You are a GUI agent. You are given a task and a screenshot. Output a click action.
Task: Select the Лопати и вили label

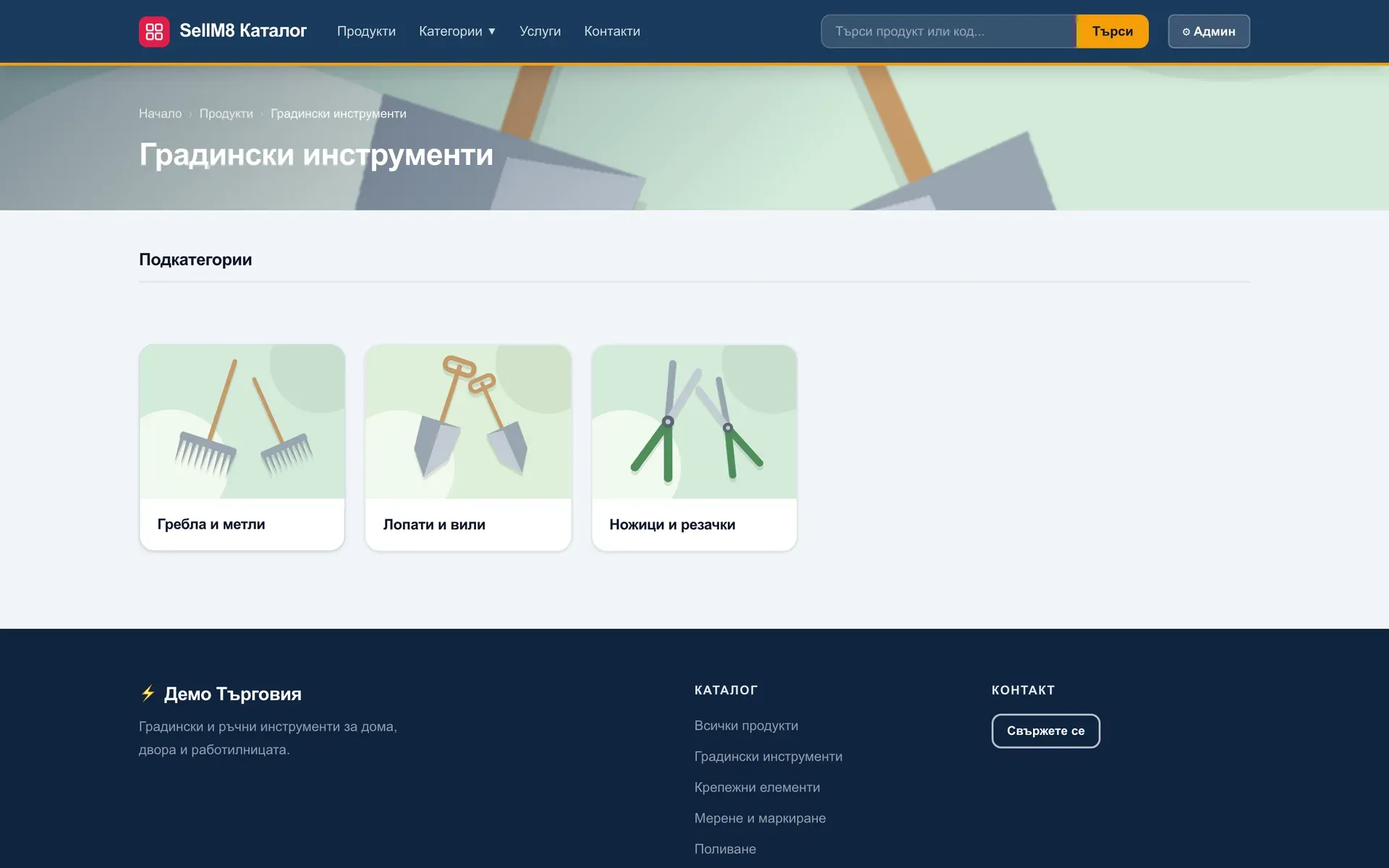click(x=434, y=524)
